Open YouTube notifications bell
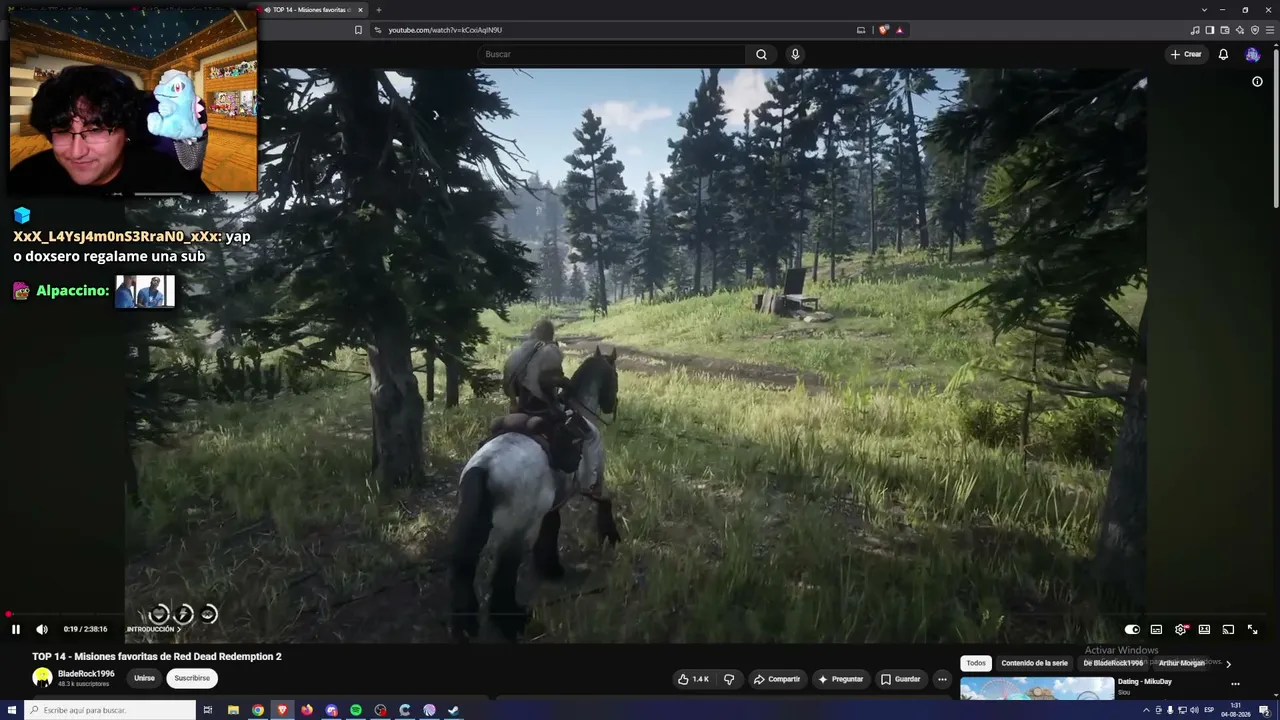 click(x=1223, y=54)
